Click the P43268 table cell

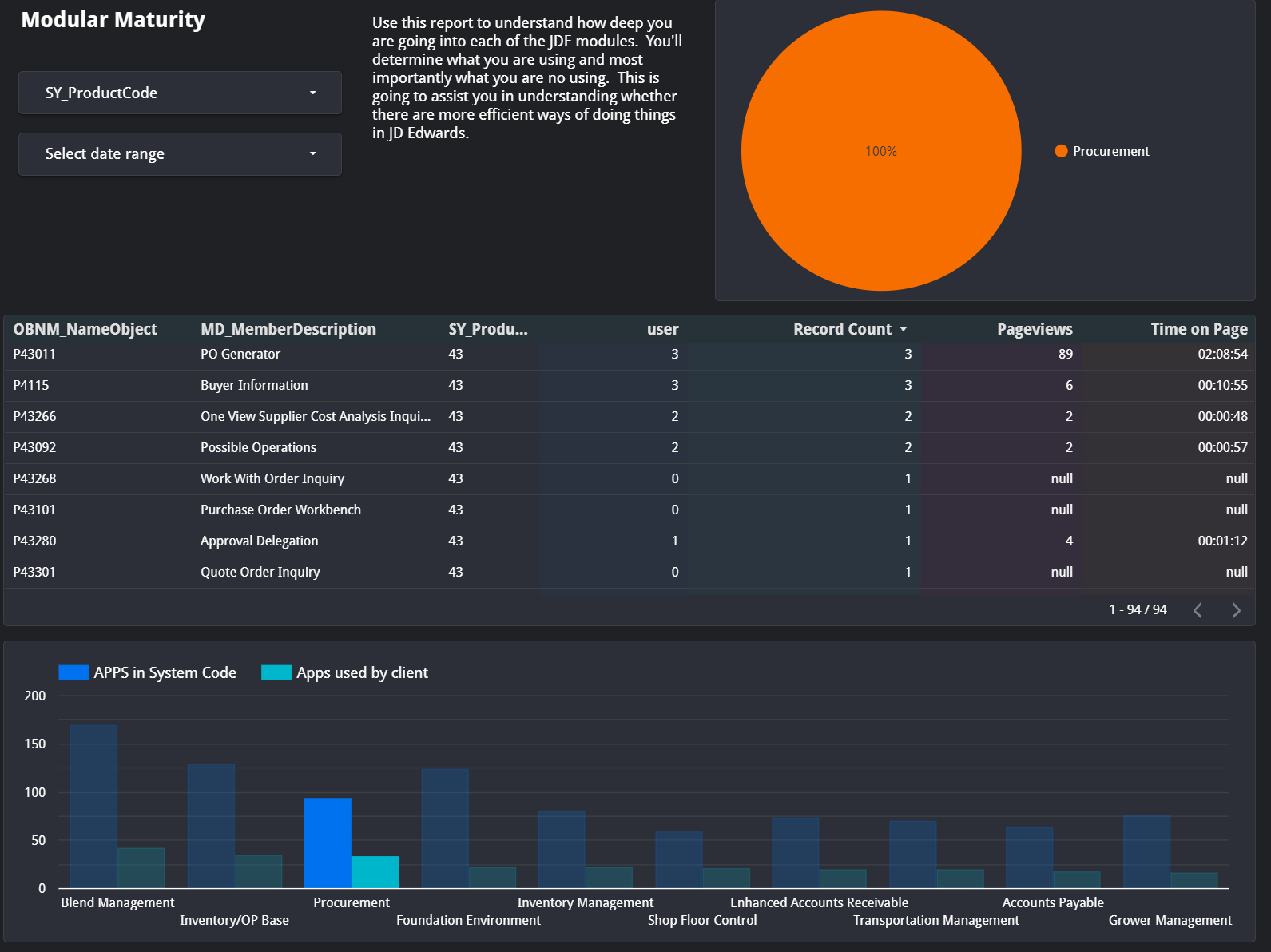[x=34, y=478]
